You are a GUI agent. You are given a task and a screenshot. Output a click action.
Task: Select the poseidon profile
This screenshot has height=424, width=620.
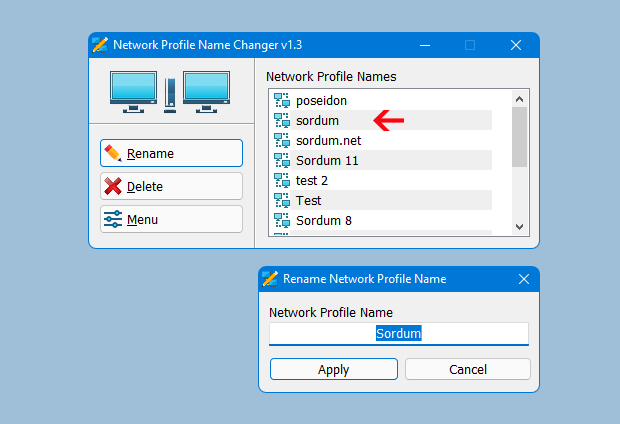coord(383,100)
